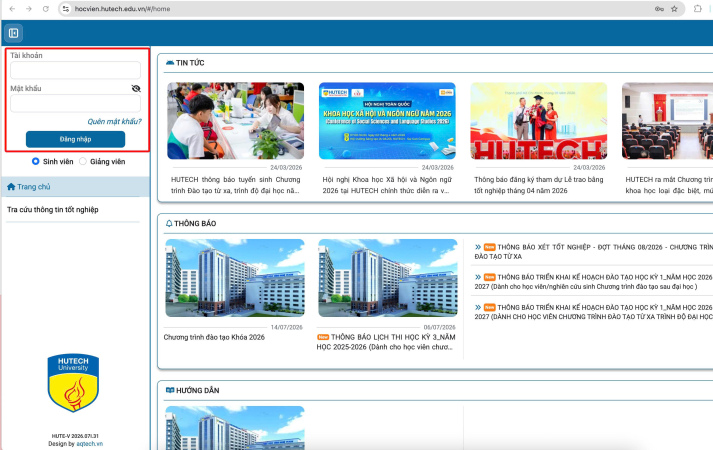Click the TIN TỨC heading
This screenshot has width=713, height=450.
190,63
